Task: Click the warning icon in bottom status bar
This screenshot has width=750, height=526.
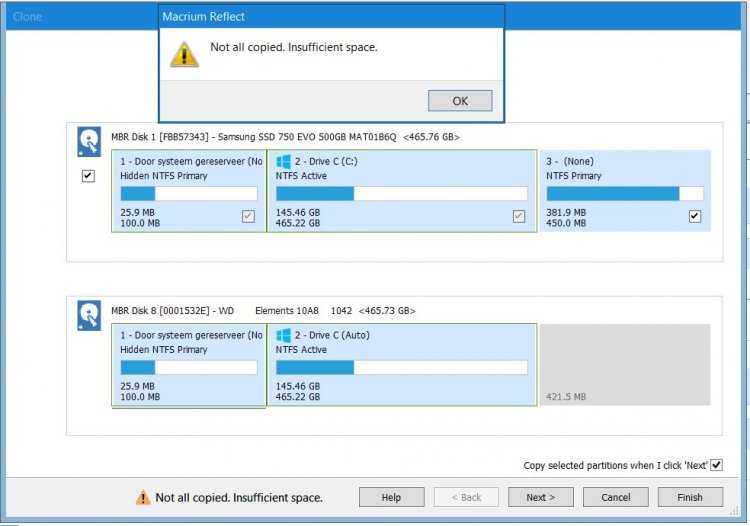Action: [x=143, y=497]
